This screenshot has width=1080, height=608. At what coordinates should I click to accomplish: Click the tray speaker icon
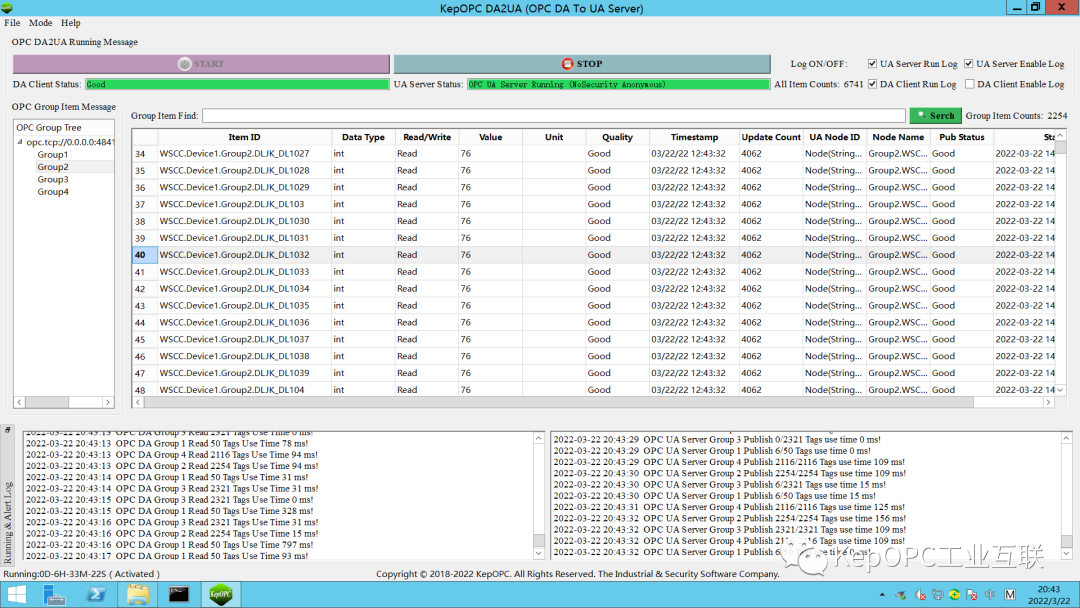coord(920,594)
